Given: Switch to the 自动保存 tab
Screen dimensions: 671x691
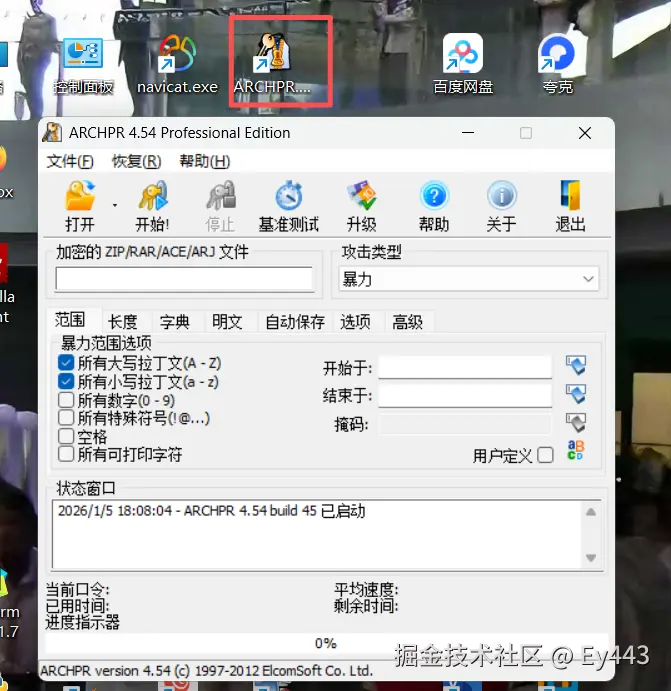Looking at the screenshot, I should click(x=295, y=322).
